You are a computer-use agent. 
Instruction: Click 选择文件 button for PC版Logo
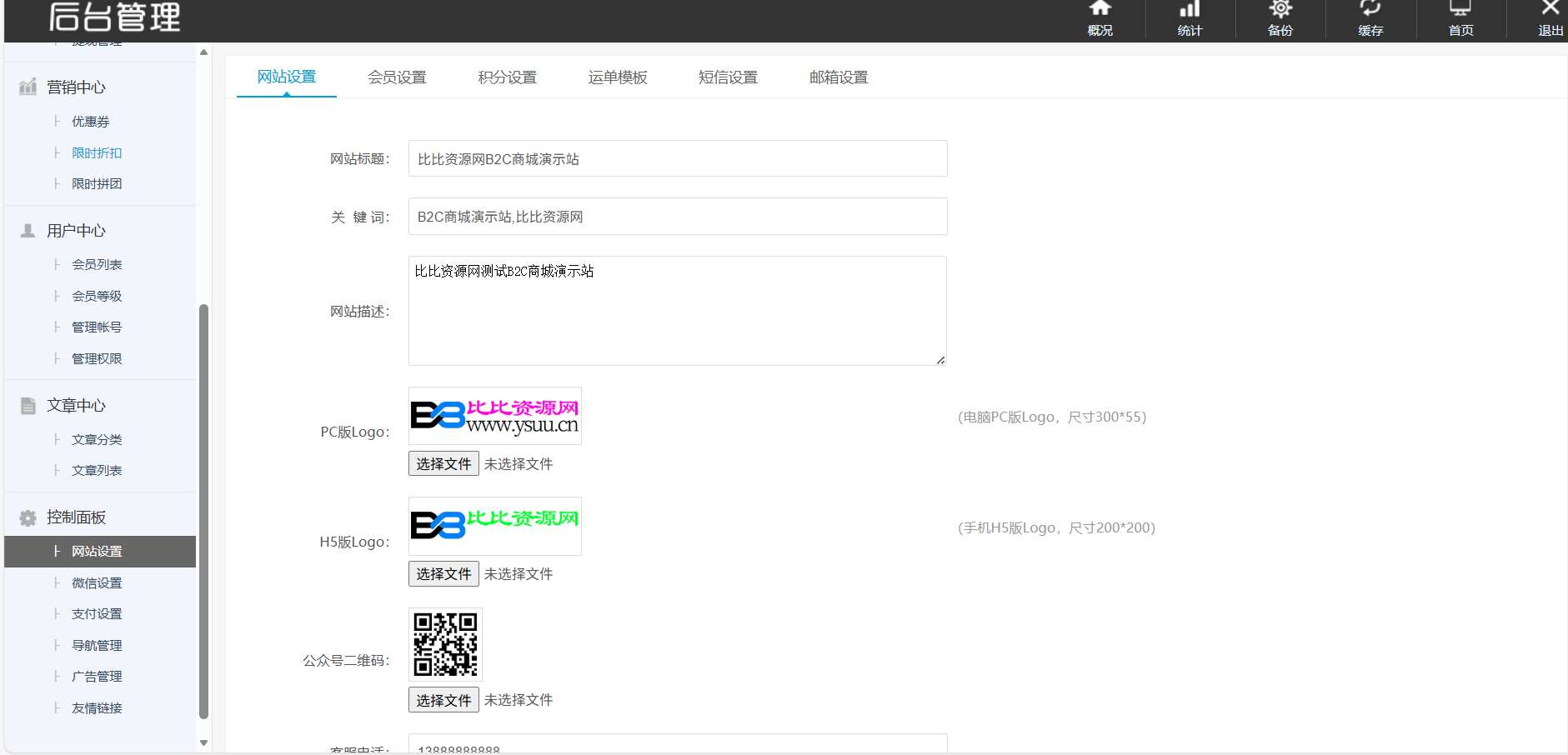[443, 463]
